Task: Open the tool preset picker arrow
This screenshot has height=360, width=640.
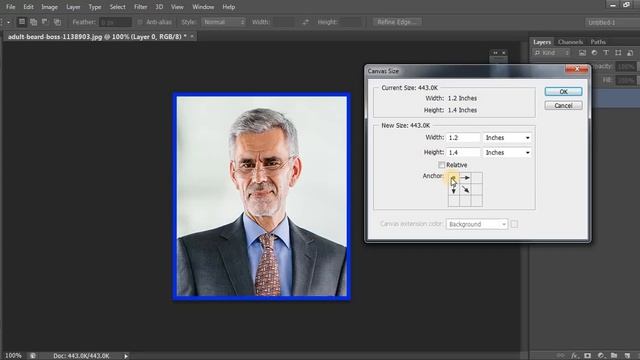Action: (x=9, y=22)
